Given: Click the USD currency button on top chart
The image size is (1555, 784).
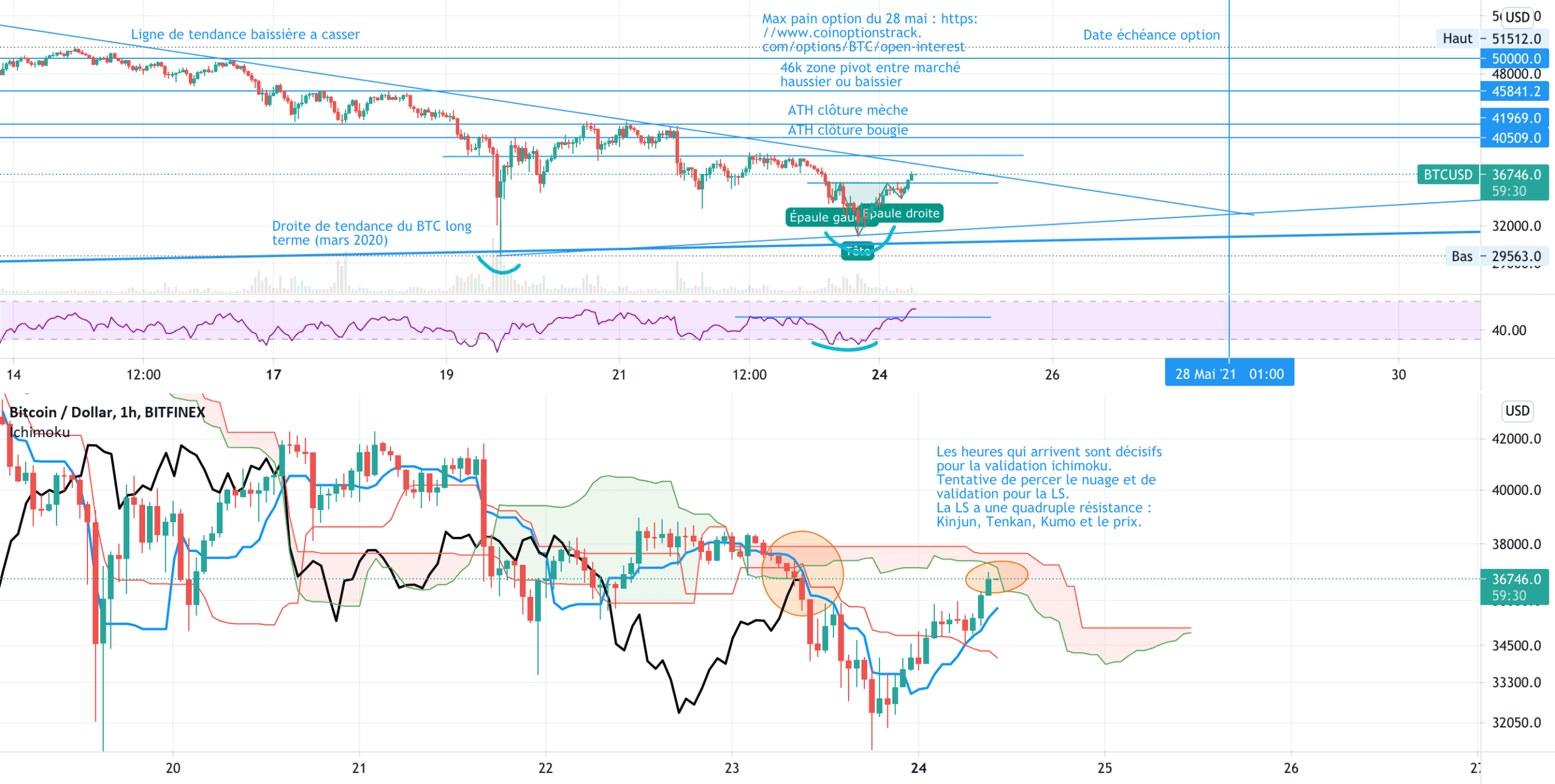Looking at the screenshot, I should coord(1517,17).
